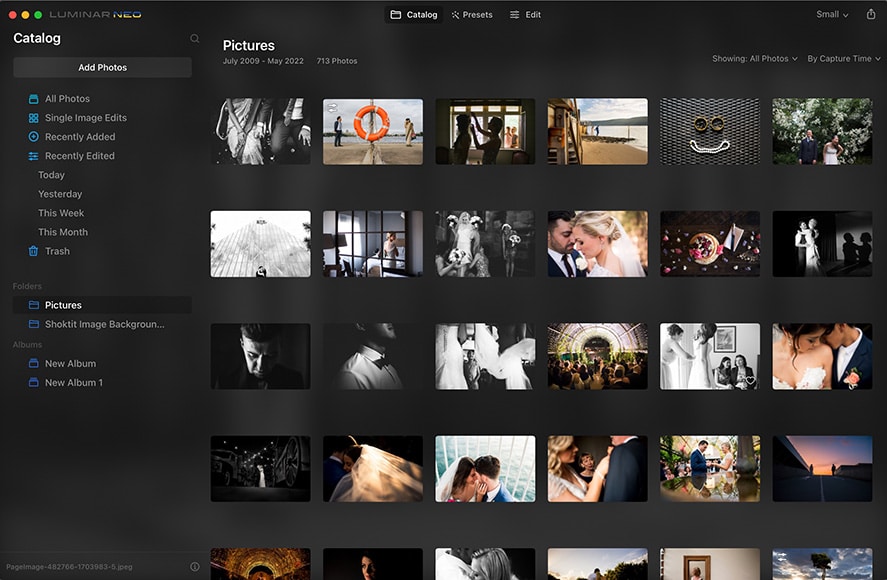The image size is (887, 580).
Task: Select Recently Added in the sidebar
Action: point(80,137)
